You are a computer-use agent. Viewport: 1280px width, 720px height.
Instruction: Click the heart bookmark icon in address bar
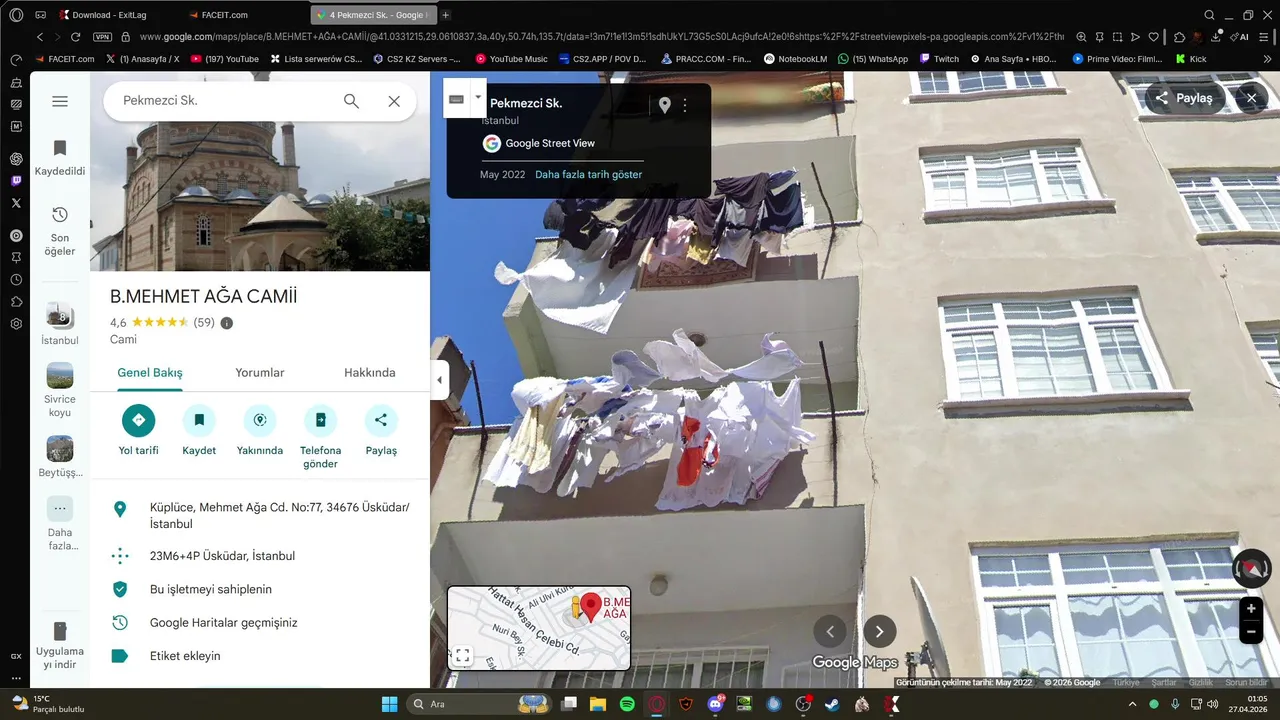coord(1153,37)
